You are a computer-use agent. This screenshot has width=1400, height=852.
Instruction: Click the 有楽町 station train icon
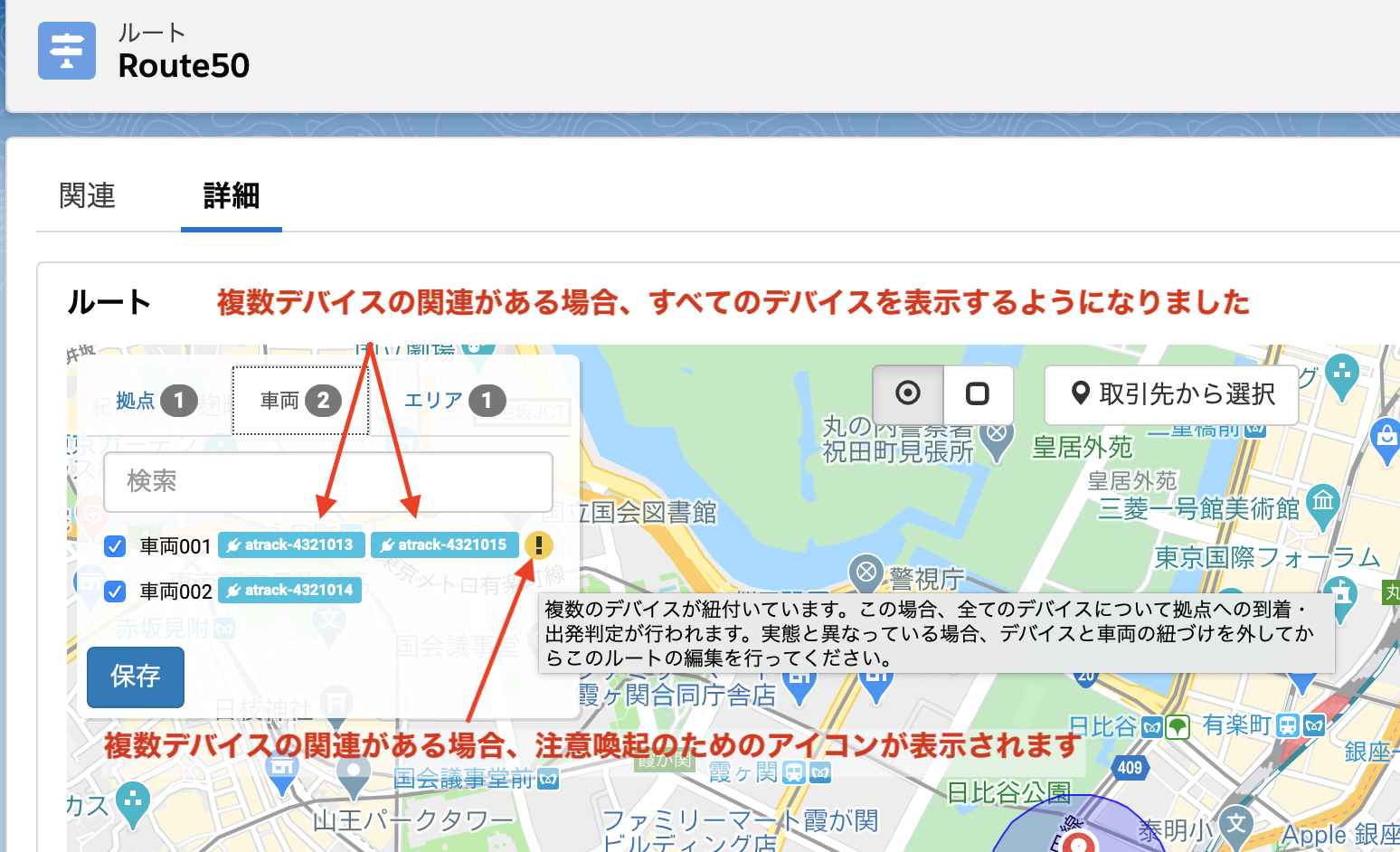(1288, 725)
